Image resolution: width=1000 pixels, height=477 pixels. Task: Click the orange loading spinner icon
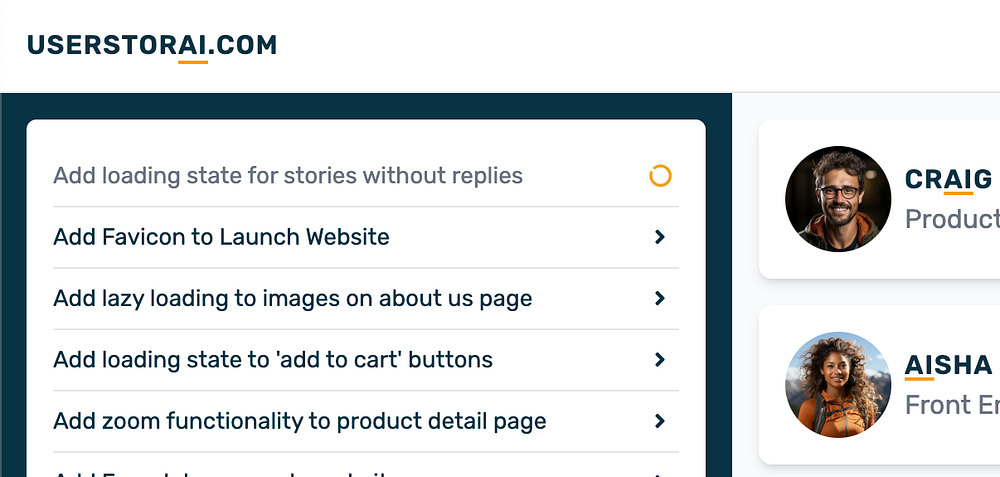point(660,176)
